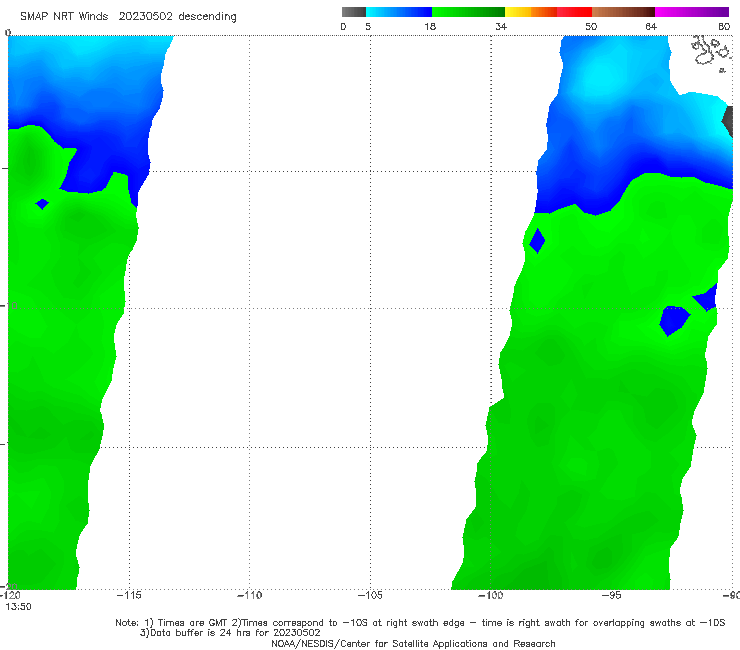Click the '80' label under the color bar
Viewport: 740px width, 650px height.
click(x=724, y=27)
